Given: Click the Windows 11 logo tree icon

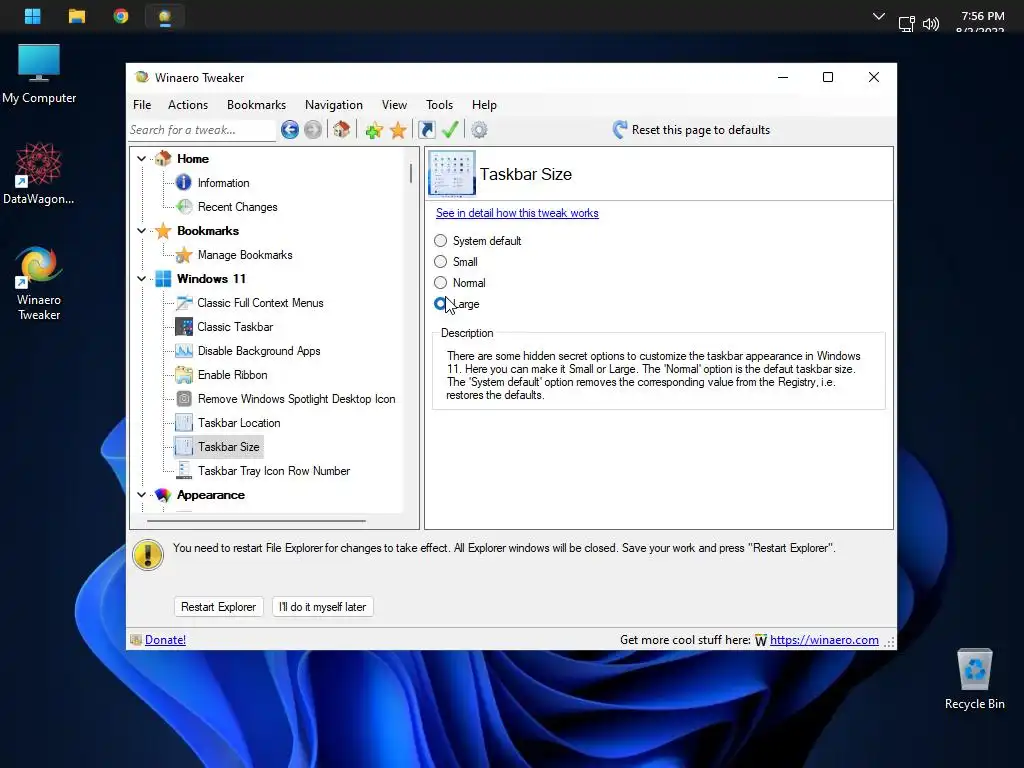Looking at the screenshot, I should click(163, 279).
